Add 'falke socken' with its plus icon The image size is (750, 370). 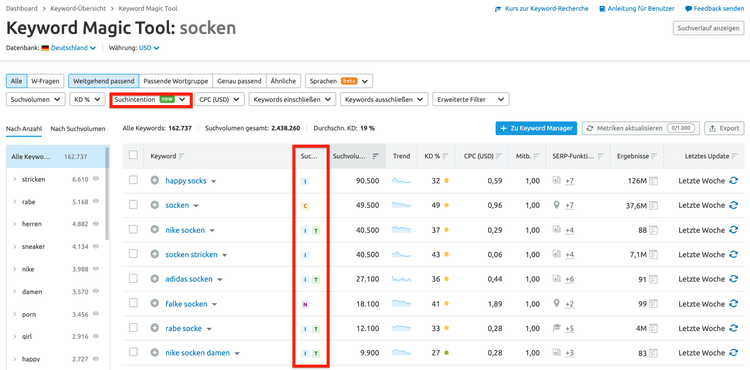(154, 304)
